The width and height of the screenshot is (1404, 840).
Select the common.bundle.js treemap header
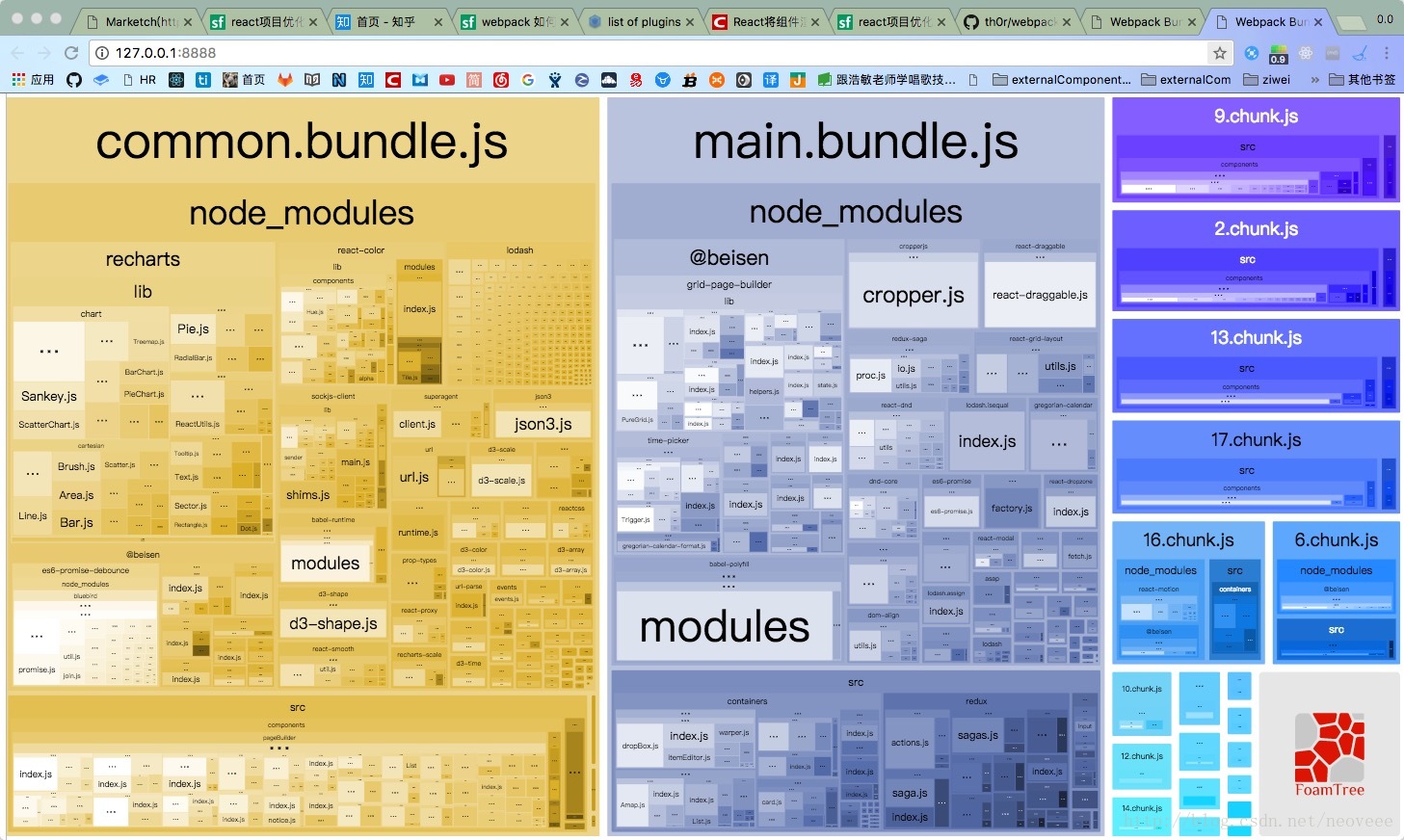(x=302, y=142)
